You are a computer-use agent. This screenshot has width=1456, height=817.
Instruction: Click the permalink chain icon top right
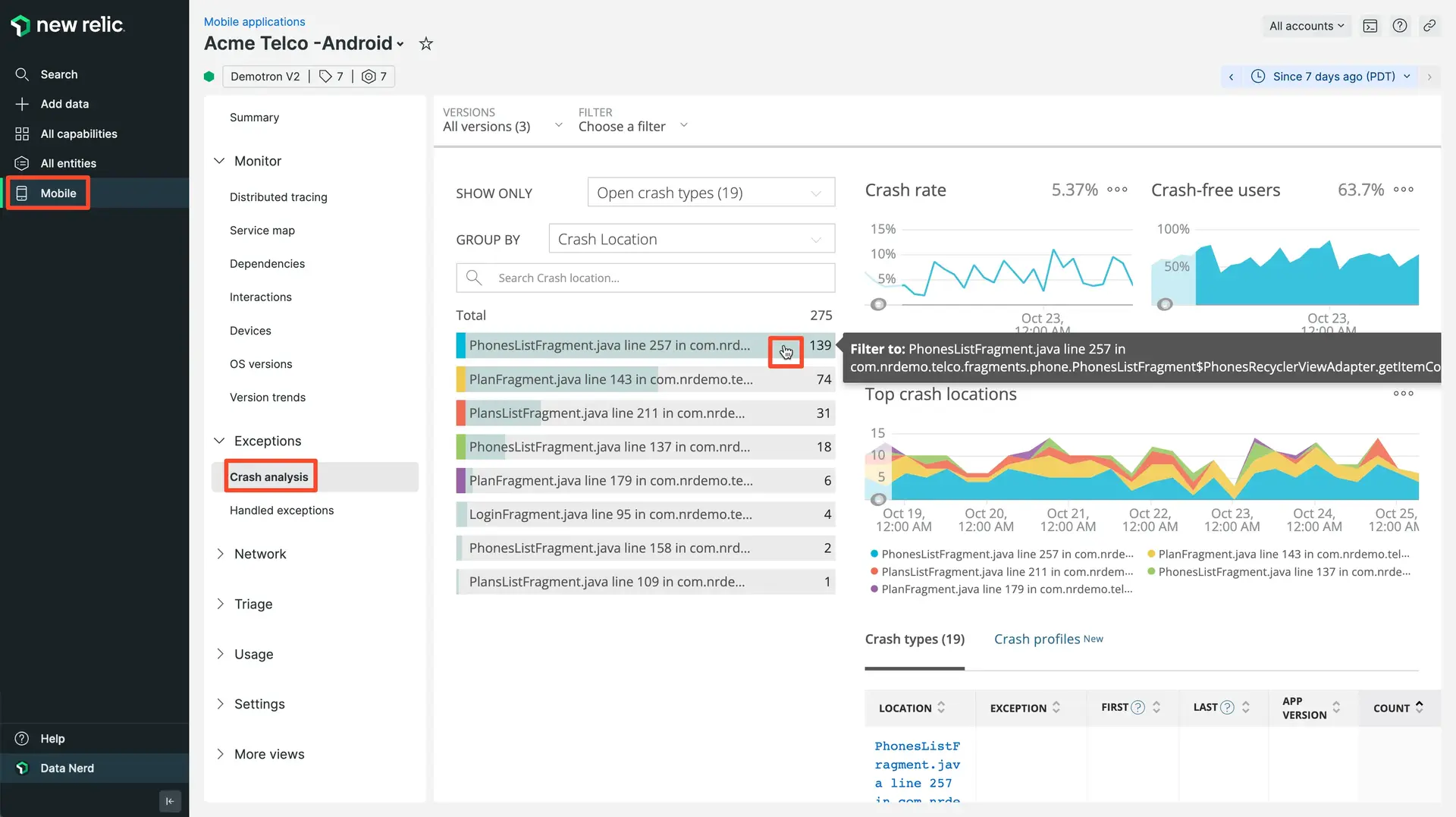(1429, 26)
